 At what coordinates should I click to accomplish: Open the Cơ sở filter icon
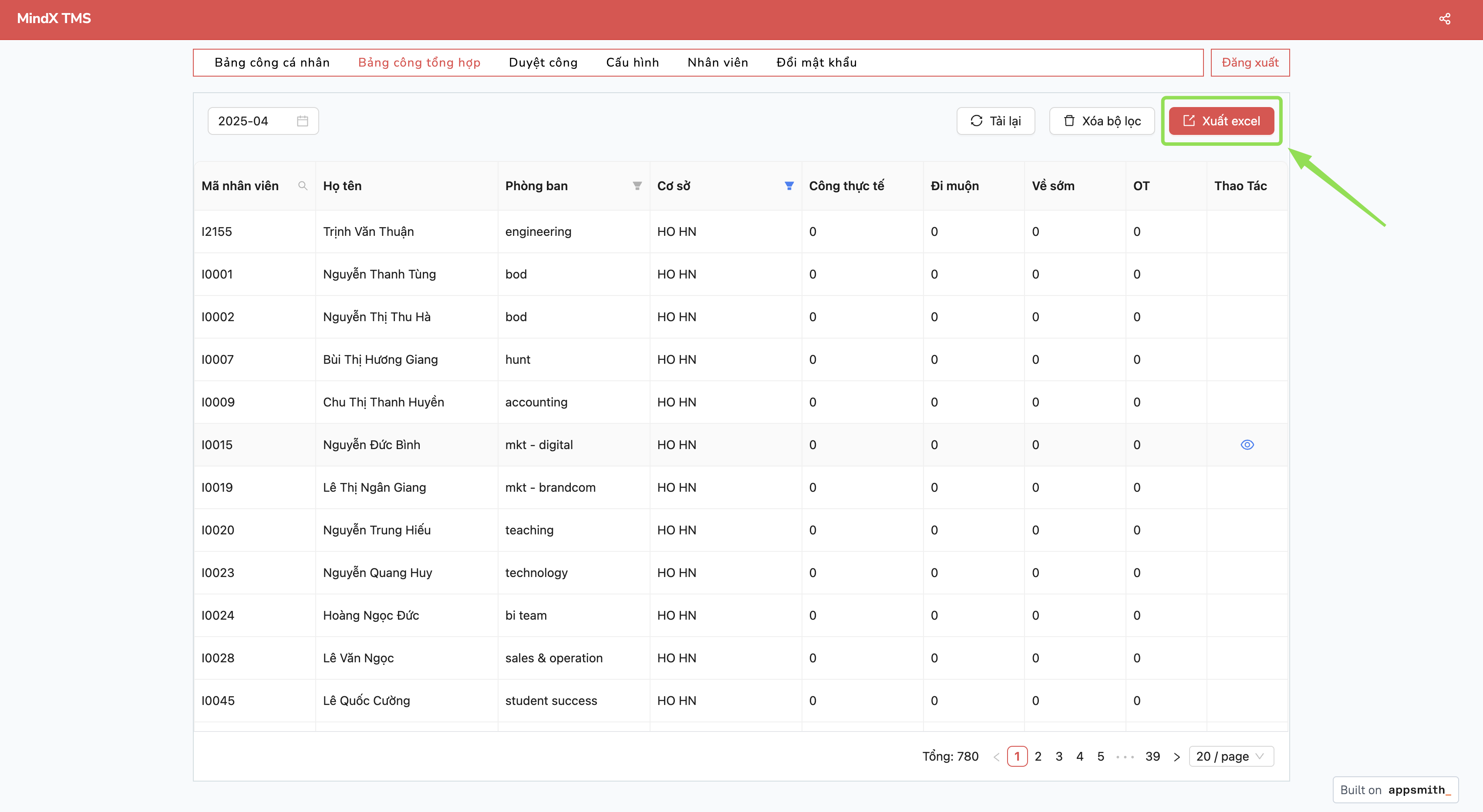(789, 186)
